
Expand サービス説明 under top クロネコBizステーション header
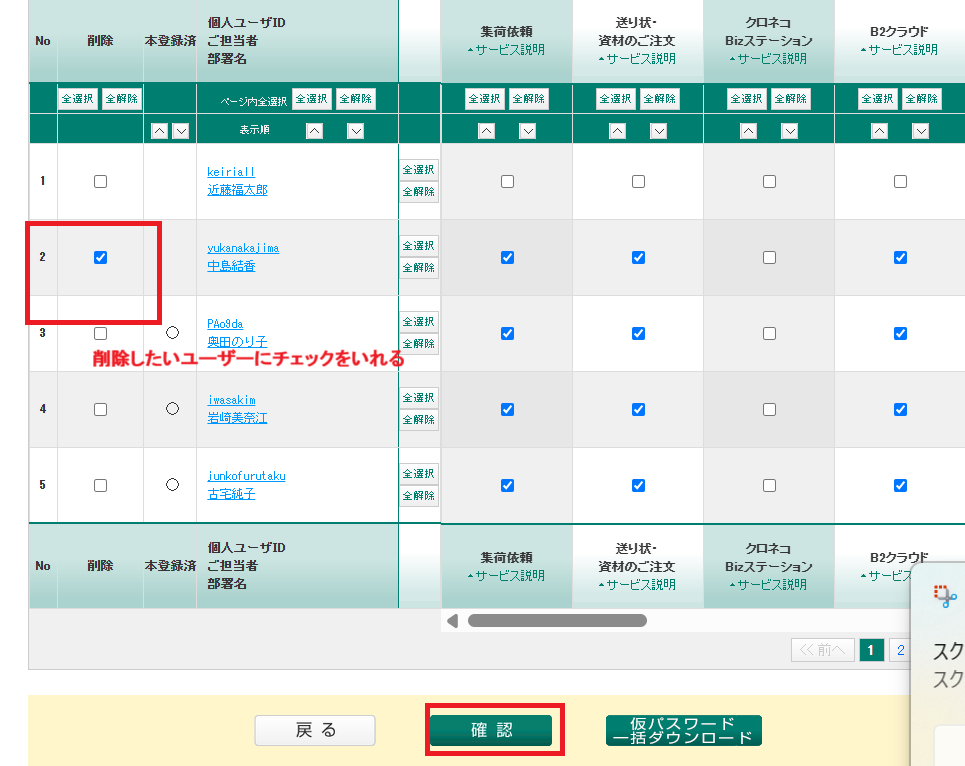point(768,58)
